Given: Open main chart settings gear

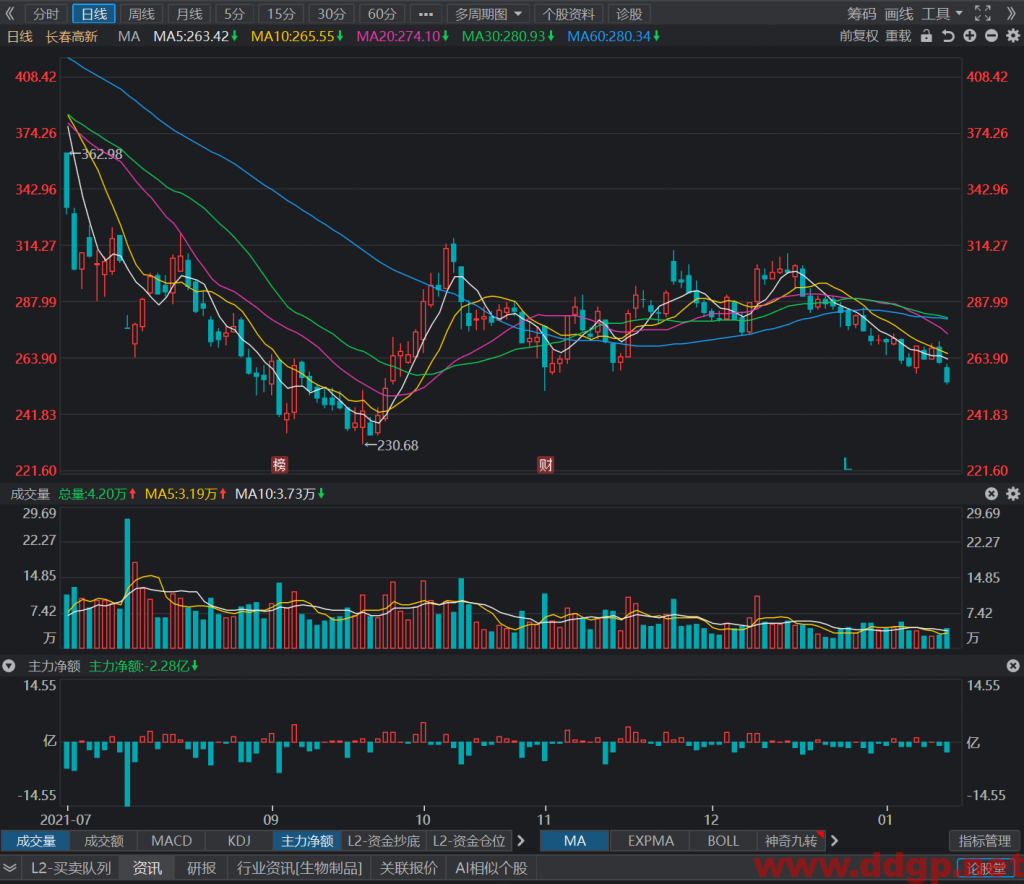Looking at the screenshot, I should (1013, 36).
